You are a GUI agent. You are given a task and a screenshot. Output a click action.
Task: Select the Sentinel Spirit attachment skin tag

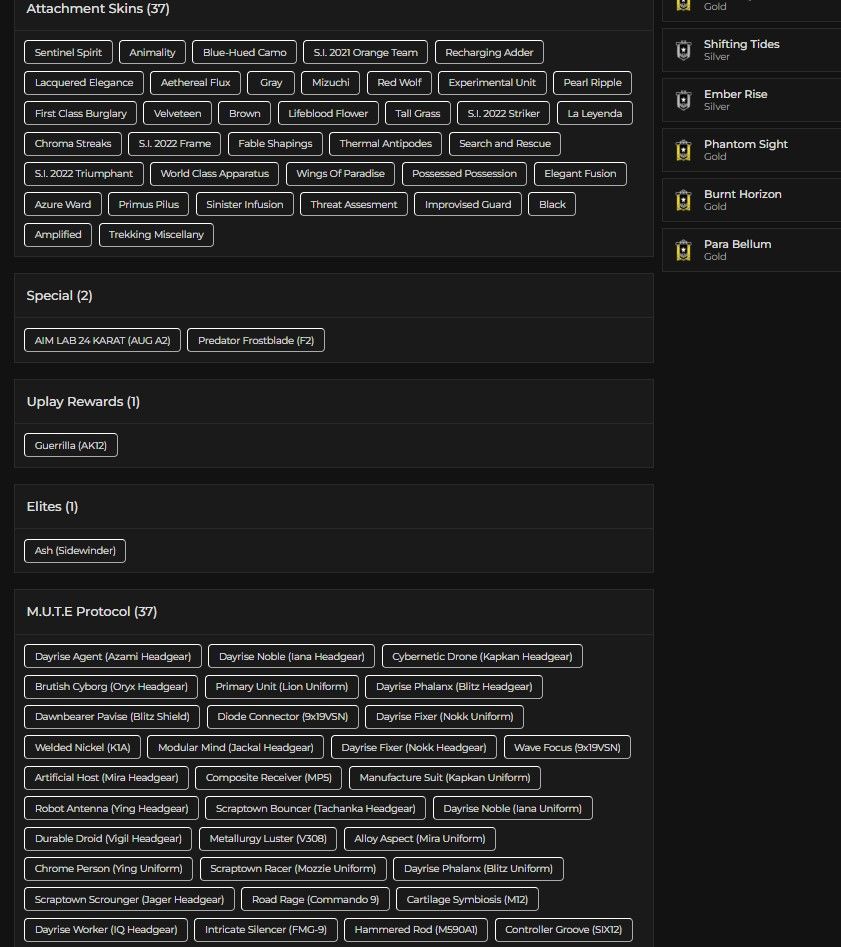(x=68, y=53)
